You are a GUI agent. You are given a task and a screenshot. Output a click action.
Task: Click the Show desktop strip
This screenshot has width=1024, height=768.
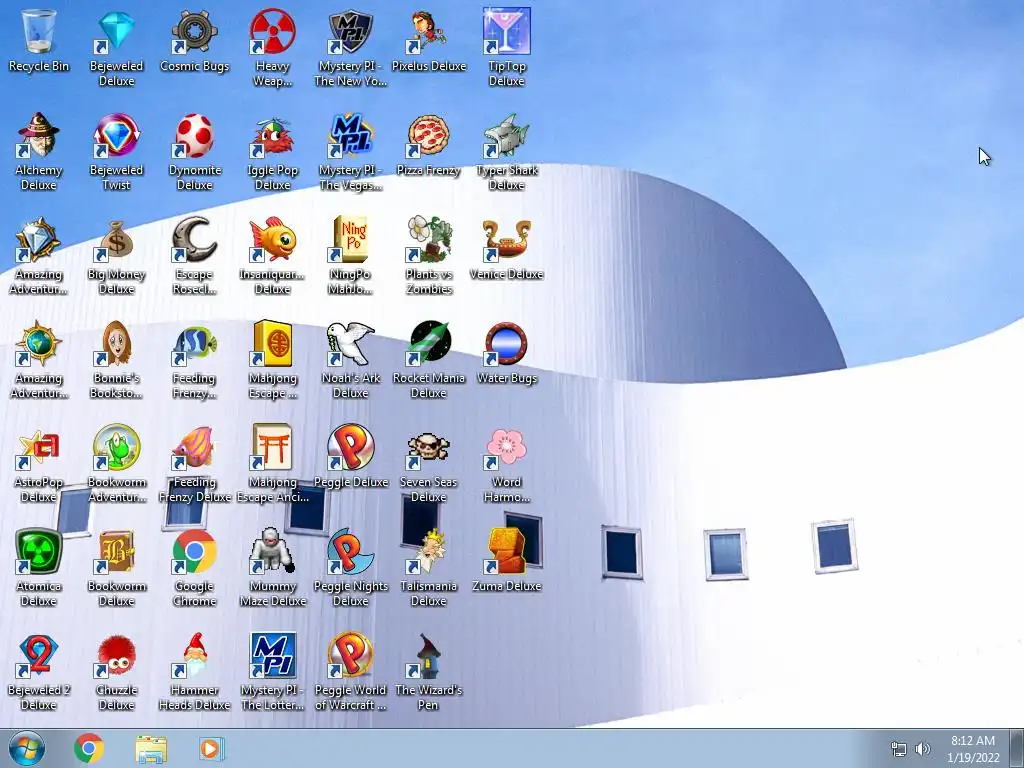point(1017,748)
